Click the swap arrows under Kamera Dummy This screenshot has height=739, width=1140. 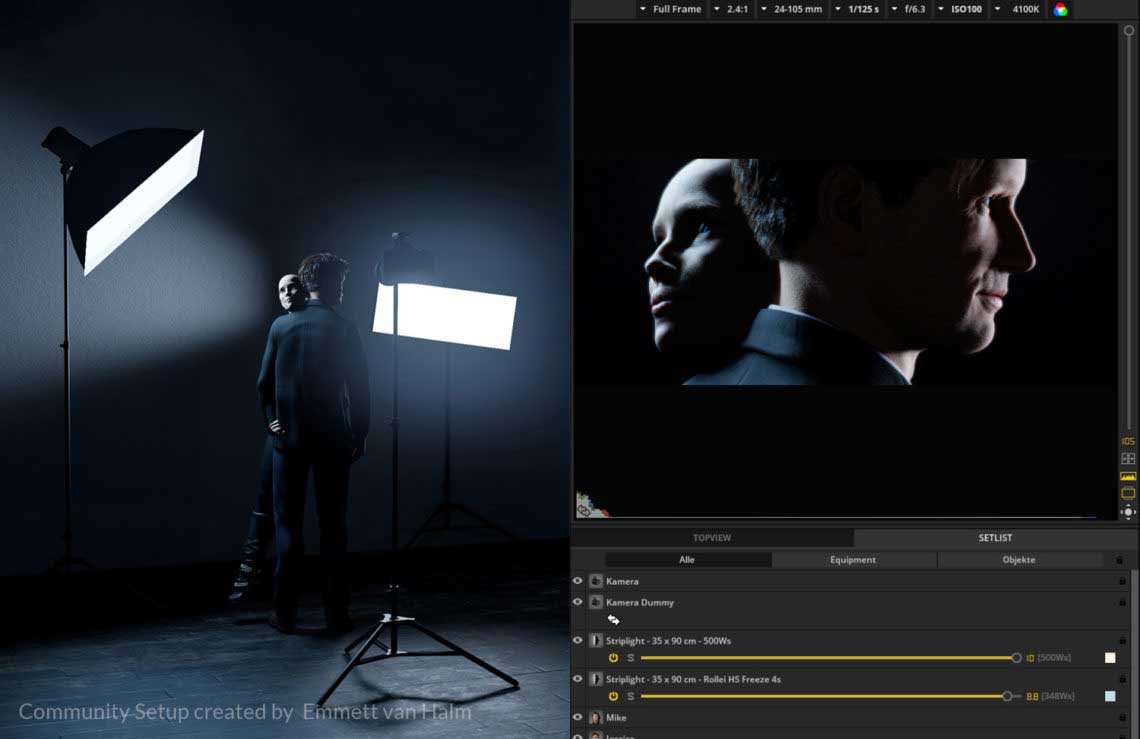click(x=613, y=620)
